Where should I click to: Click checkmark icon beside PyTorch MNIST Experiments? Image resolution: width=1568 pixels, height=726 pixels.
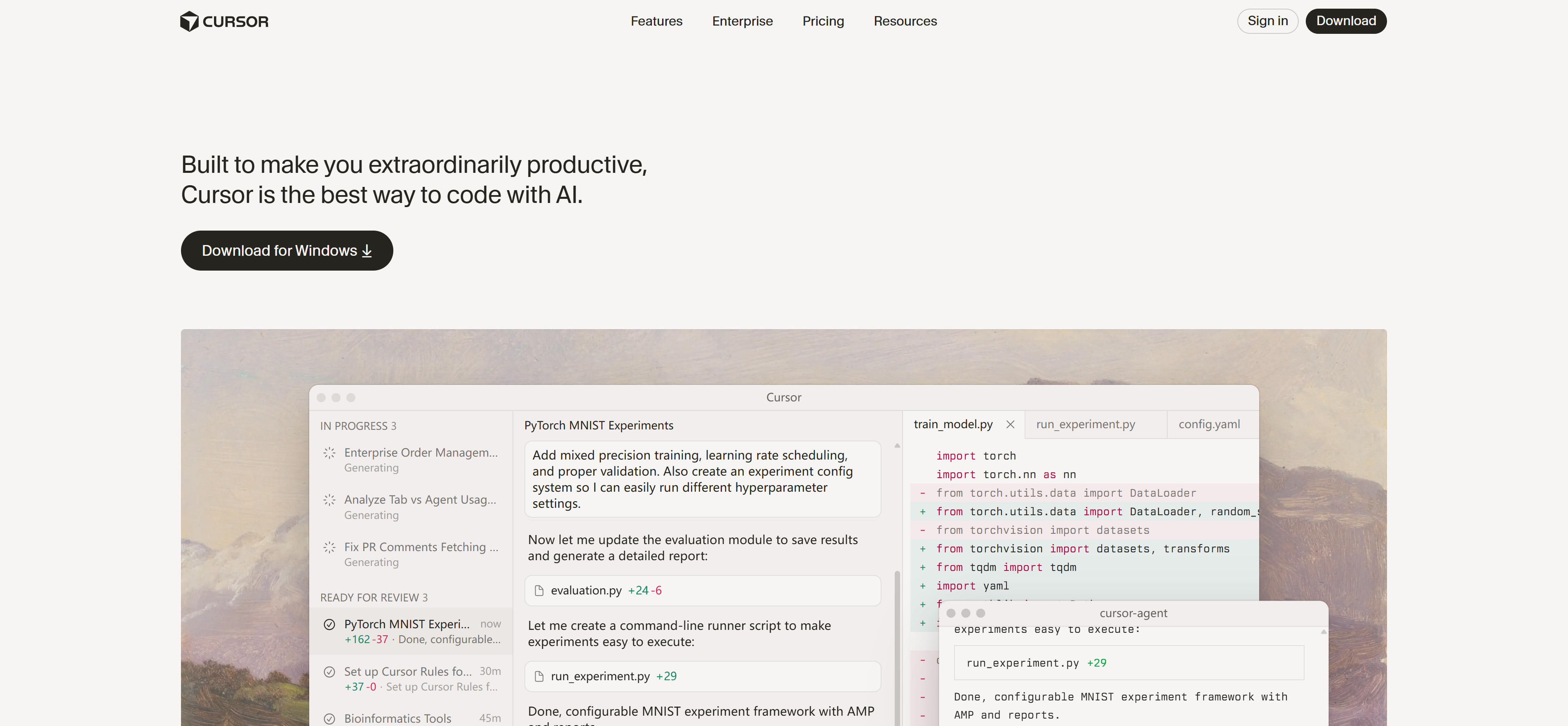329,624
